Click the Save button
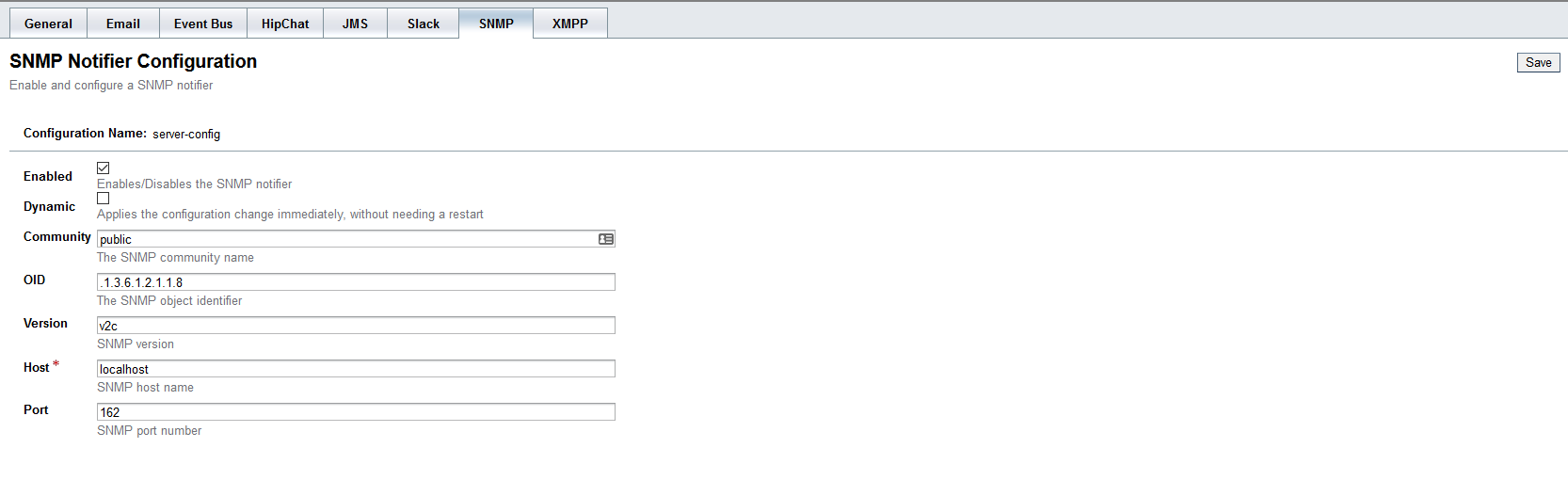 tap(1539, 62)
